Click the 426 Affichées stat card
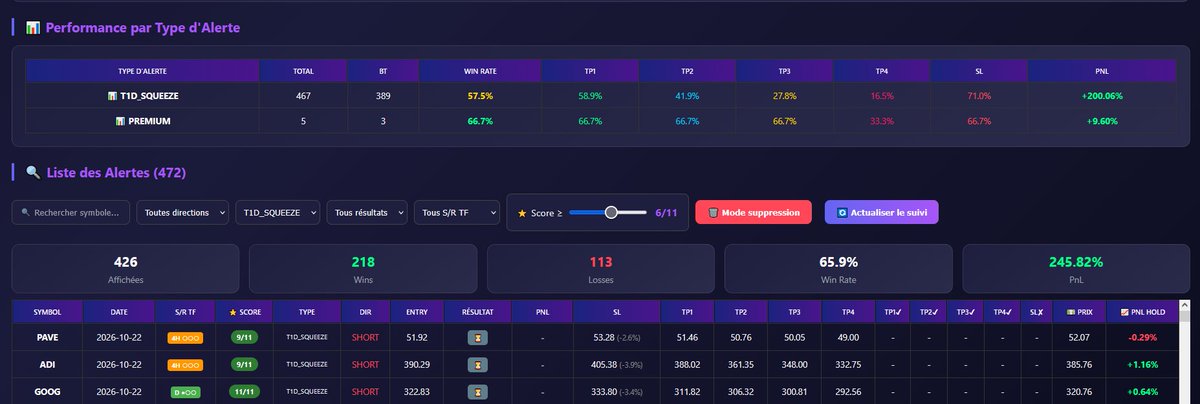This screenshot has width=1200, height=404. pyautogui.click(x=126, y=268)
